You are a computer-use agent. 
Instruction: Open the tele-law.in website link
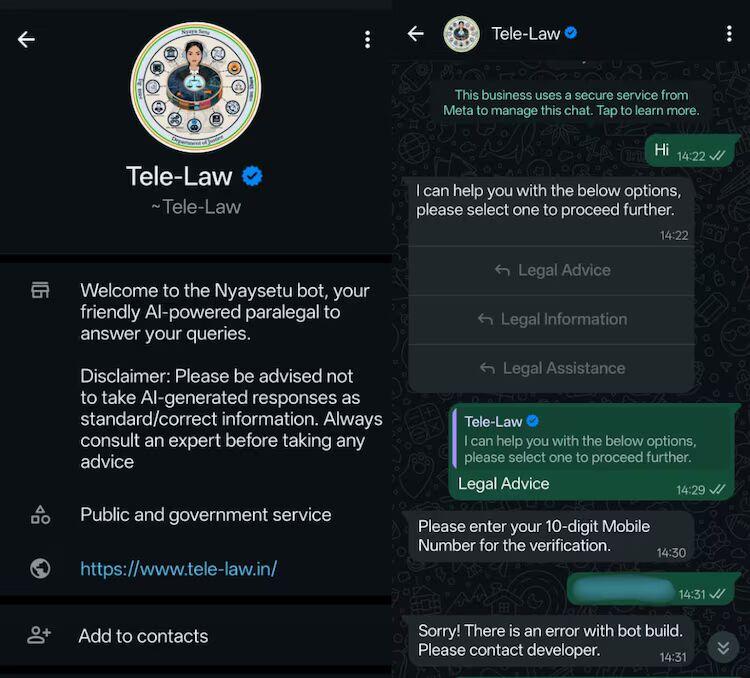(178, 569)
